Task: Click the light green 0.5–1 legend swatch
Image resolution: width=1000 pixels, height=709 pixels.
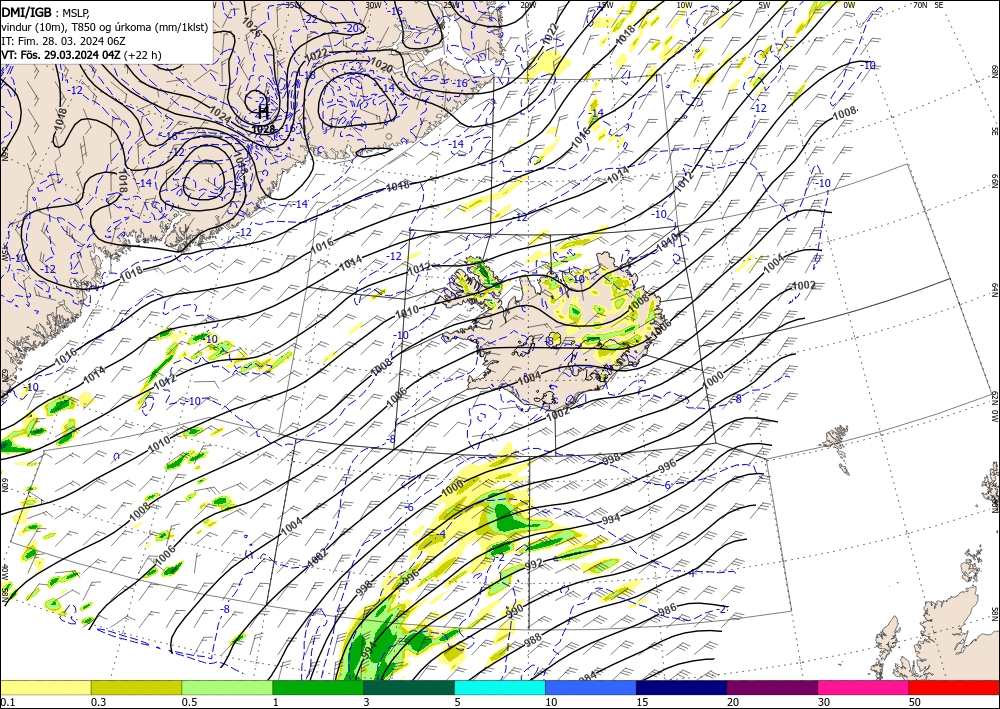Action: (227, 687)
